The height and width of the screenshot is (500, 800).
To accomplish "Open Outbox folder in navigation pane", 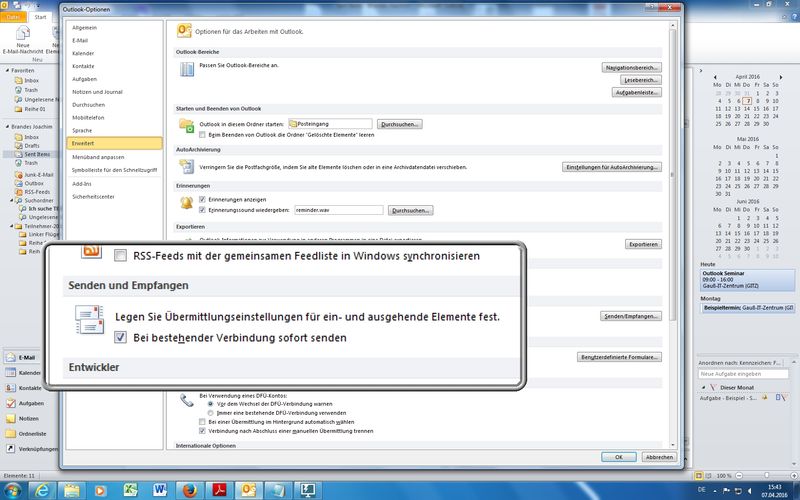I will click(34, 183).
